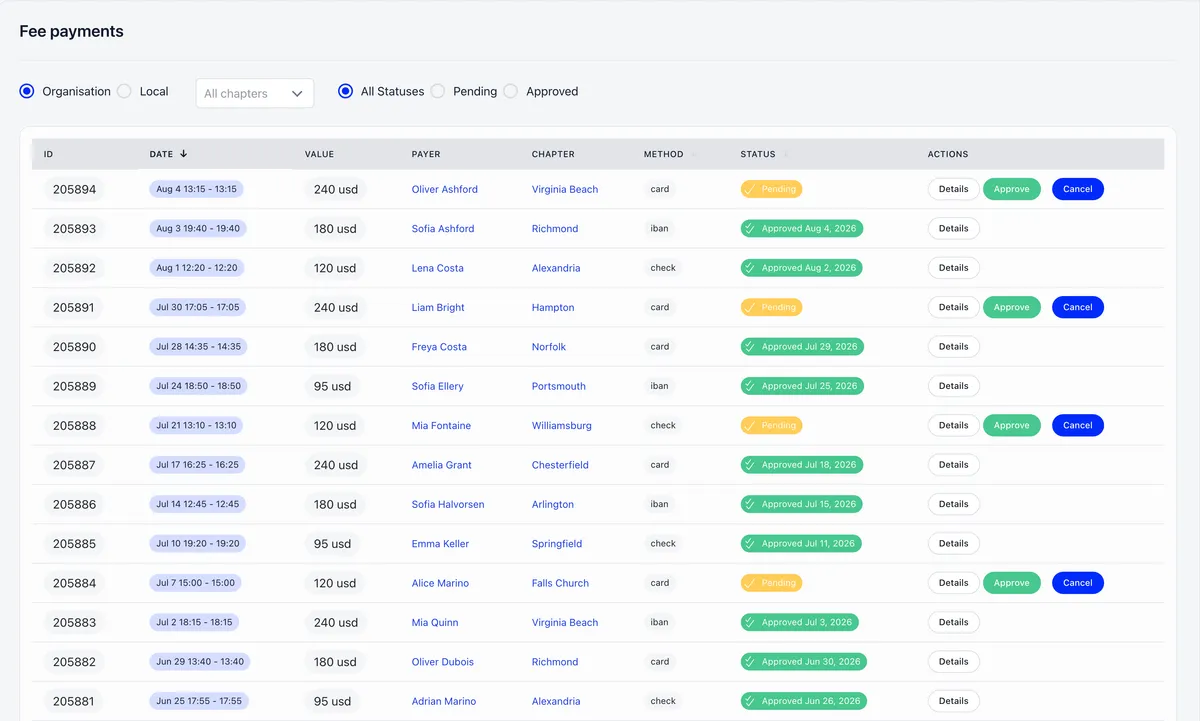Click payer link Sofia Ashford

pos(443,229)
